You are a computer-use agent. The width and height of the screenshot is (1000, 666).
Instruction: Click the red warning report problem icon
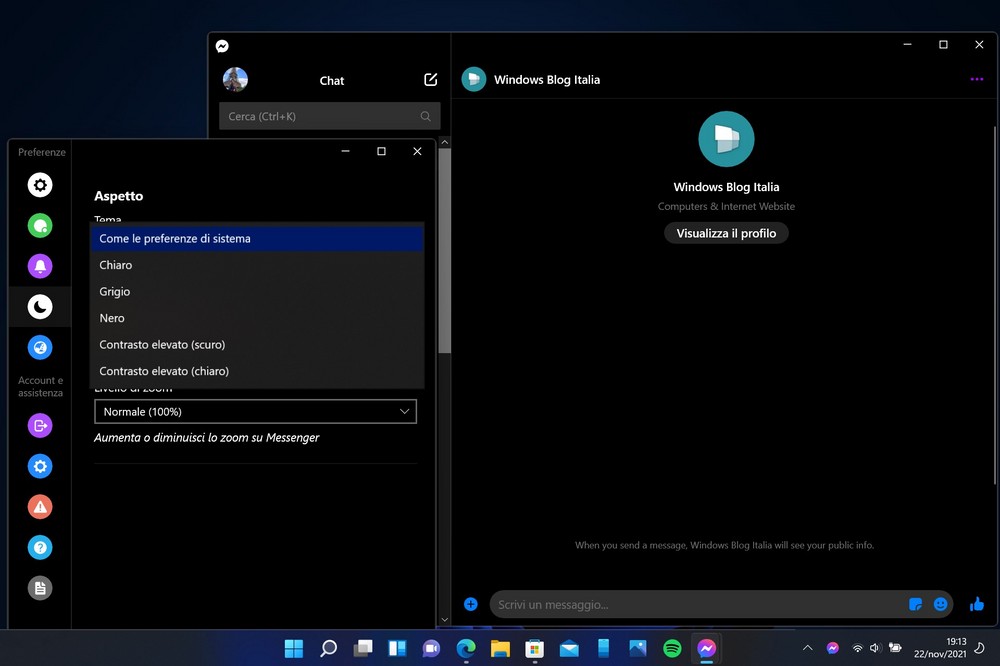[x=39, y=507]
